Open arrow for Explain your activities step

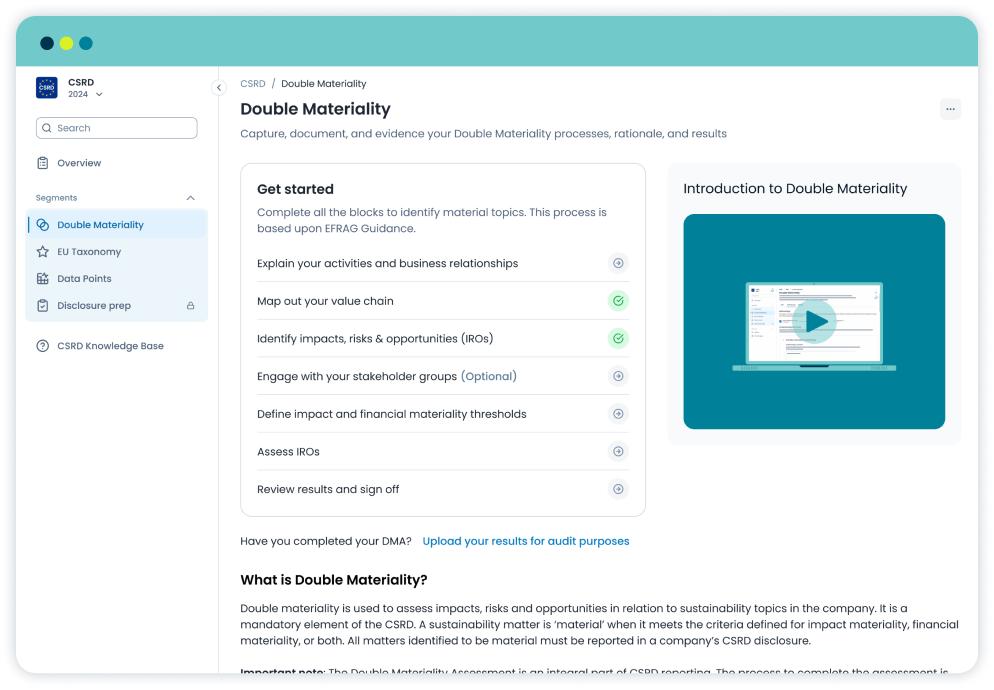point(618,263)
